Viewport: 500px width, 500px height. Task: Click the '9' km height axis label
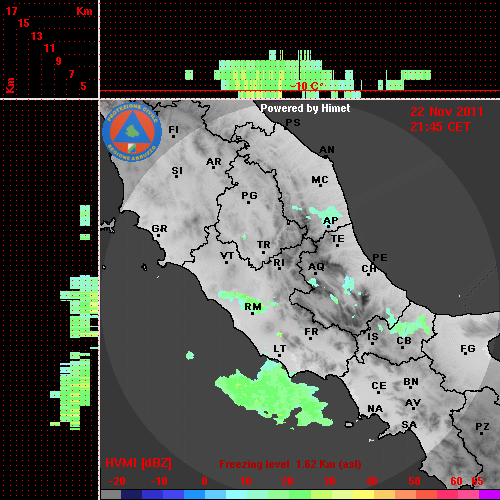click(59, 61)
